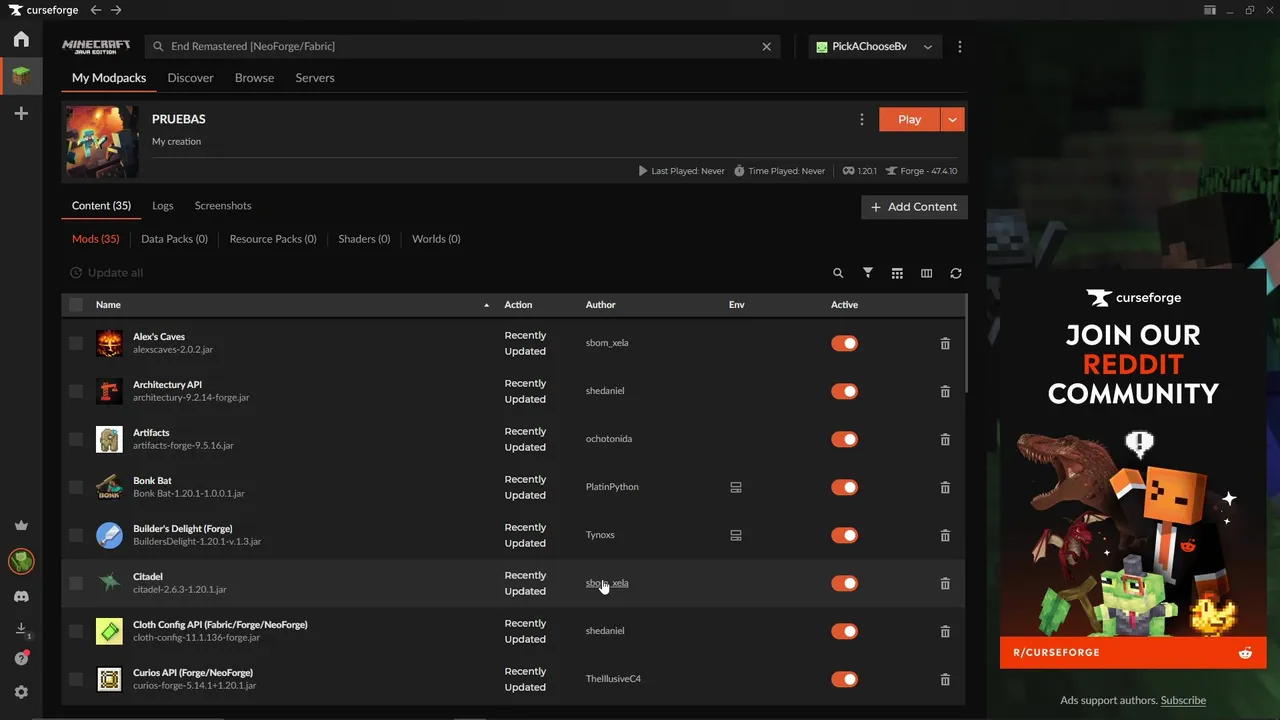Open the user avatar in sidebar
This screenshot has width=1280, height=720.
pos(21,561)
